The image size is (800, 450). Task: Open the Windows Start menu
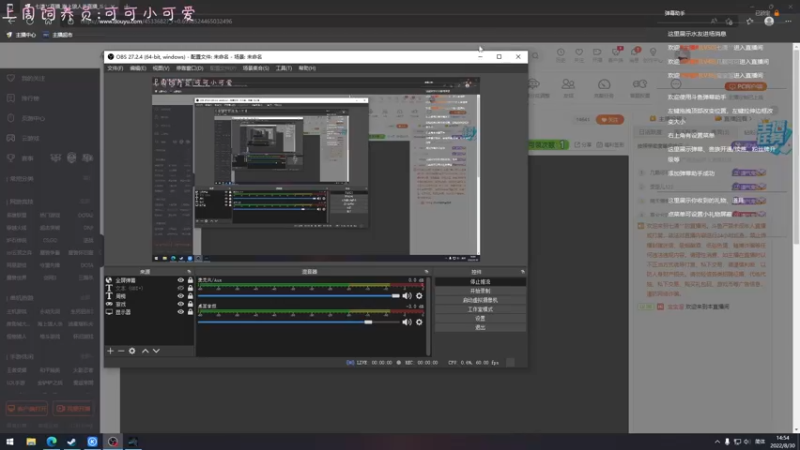click(x=10, y=442)
